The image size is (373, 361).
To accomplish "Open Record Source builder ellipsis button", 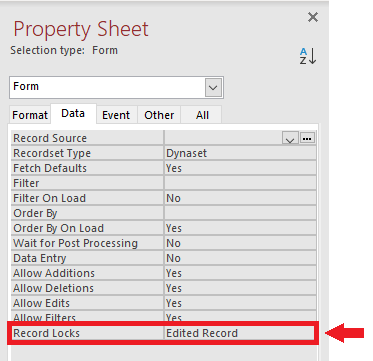I will coord(307,138).
